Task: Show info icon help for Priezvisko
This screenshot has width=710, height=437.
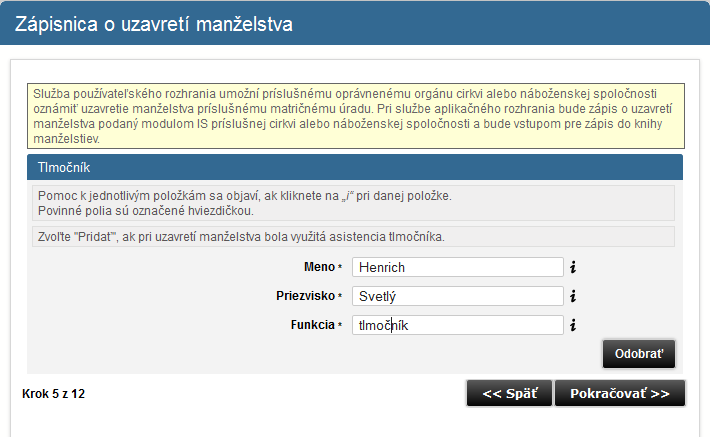Action: 573,296
